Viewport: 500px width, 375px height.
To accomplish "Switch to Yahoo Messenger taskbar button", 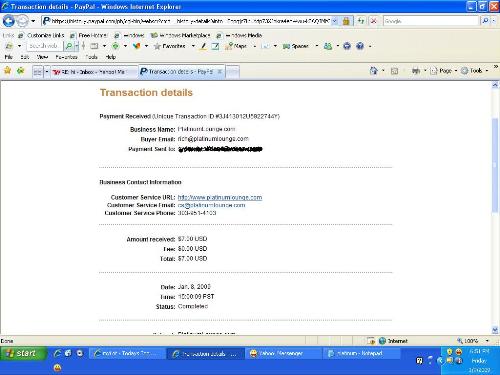I will [x=283, y=353].
